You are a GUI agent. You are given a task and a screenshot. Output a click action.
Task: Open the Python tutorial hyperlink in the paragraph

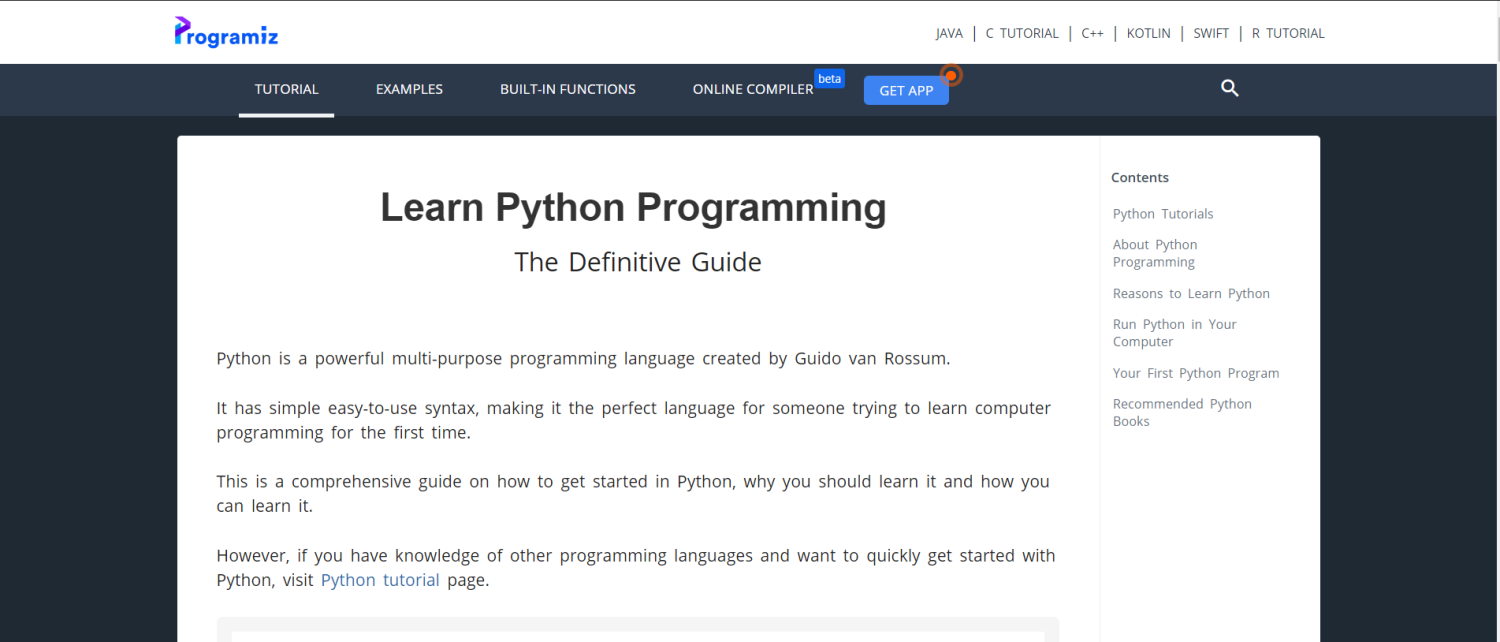pos(380,579)
